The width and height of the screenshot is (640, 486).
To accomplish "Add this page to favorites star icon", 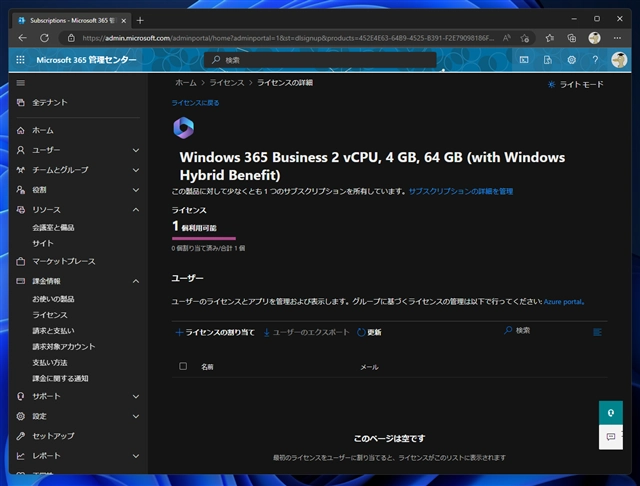I will pos(524,38).
